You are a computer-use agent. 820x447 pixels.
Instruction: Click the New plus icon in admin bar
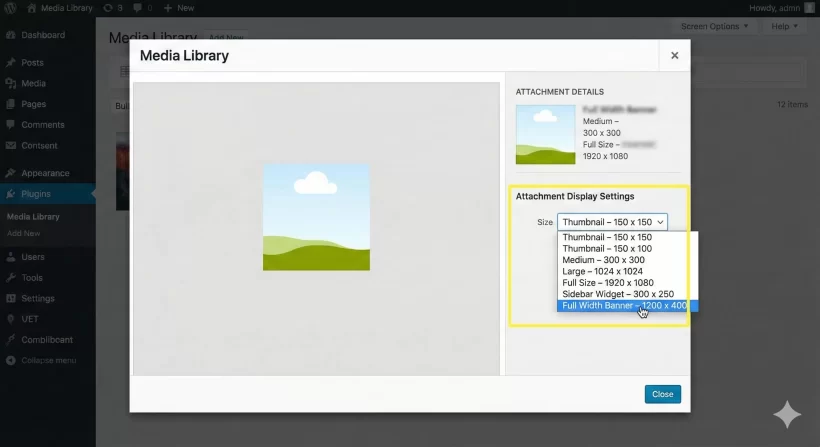[168, 8]
